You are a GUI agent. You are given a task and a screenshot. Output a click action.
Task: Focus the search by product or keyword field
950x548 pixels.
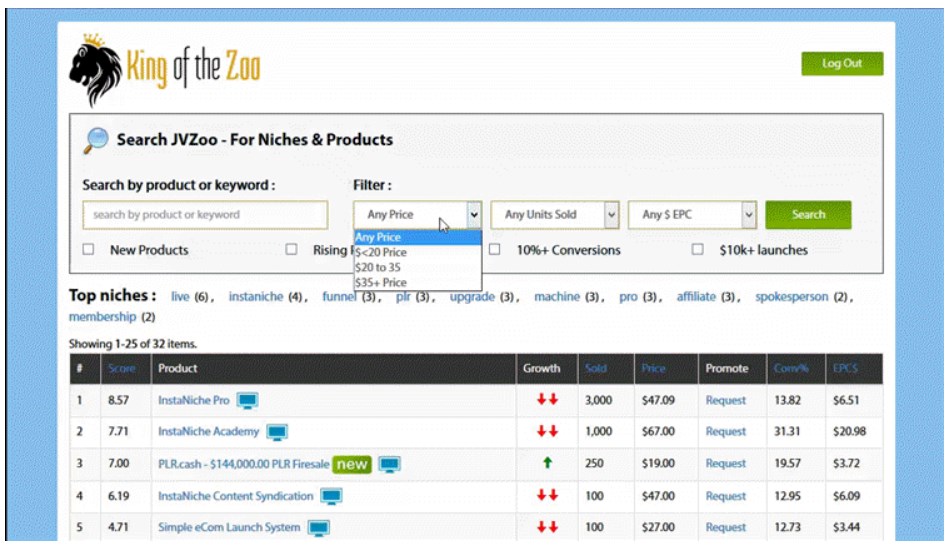point(205,215)
